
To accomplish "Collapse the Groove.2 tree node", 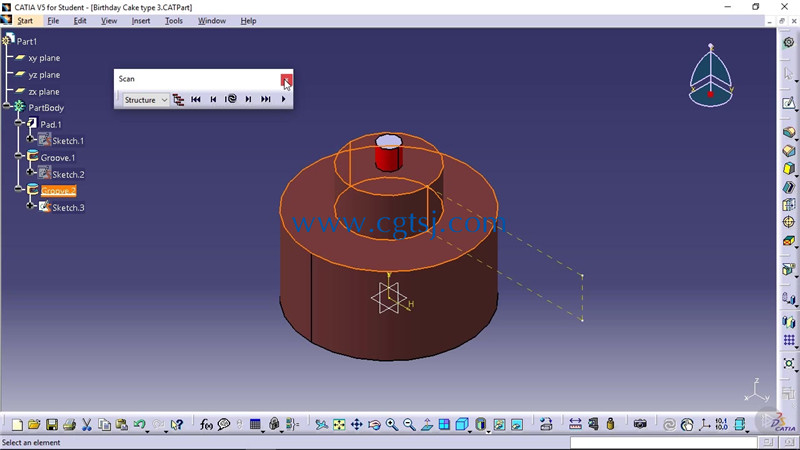I will click(x=18, y=189).
